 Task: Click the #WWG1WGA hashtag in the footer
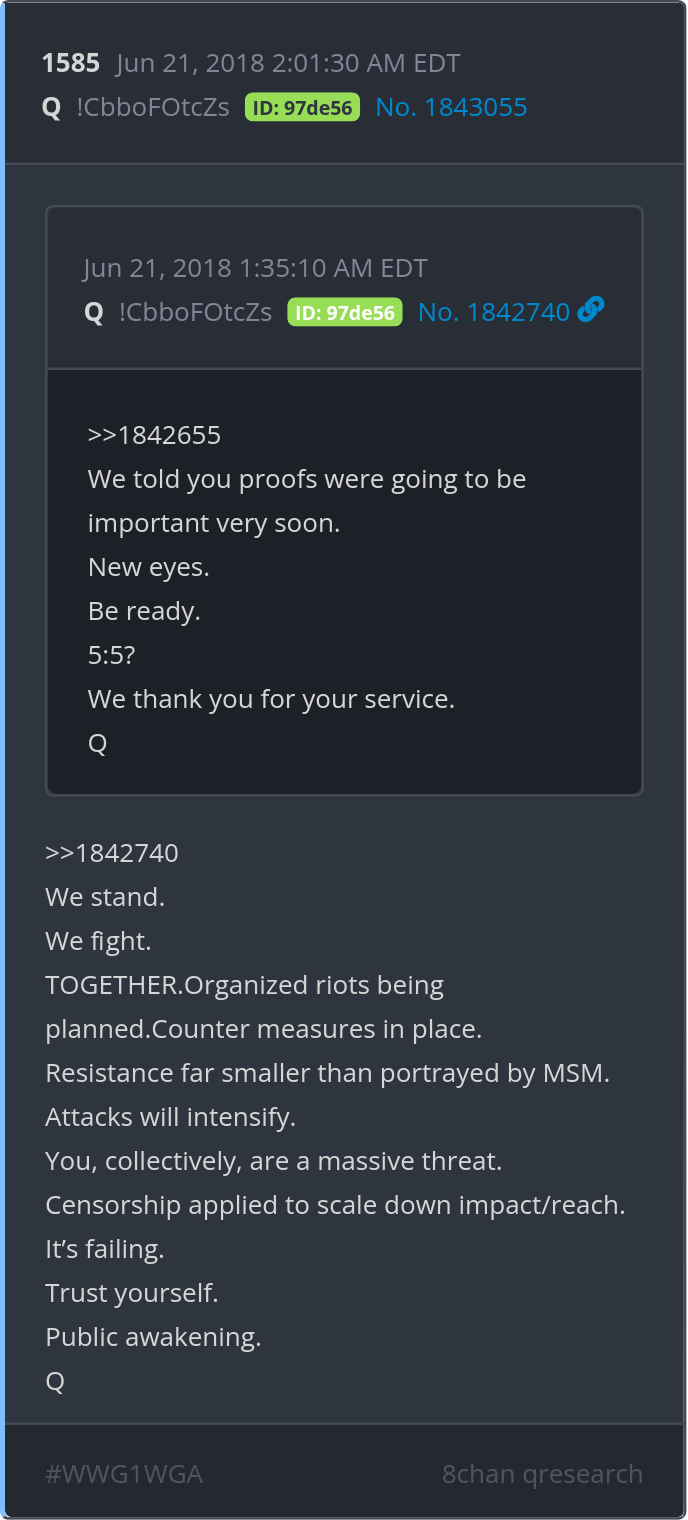point(124,1474)
